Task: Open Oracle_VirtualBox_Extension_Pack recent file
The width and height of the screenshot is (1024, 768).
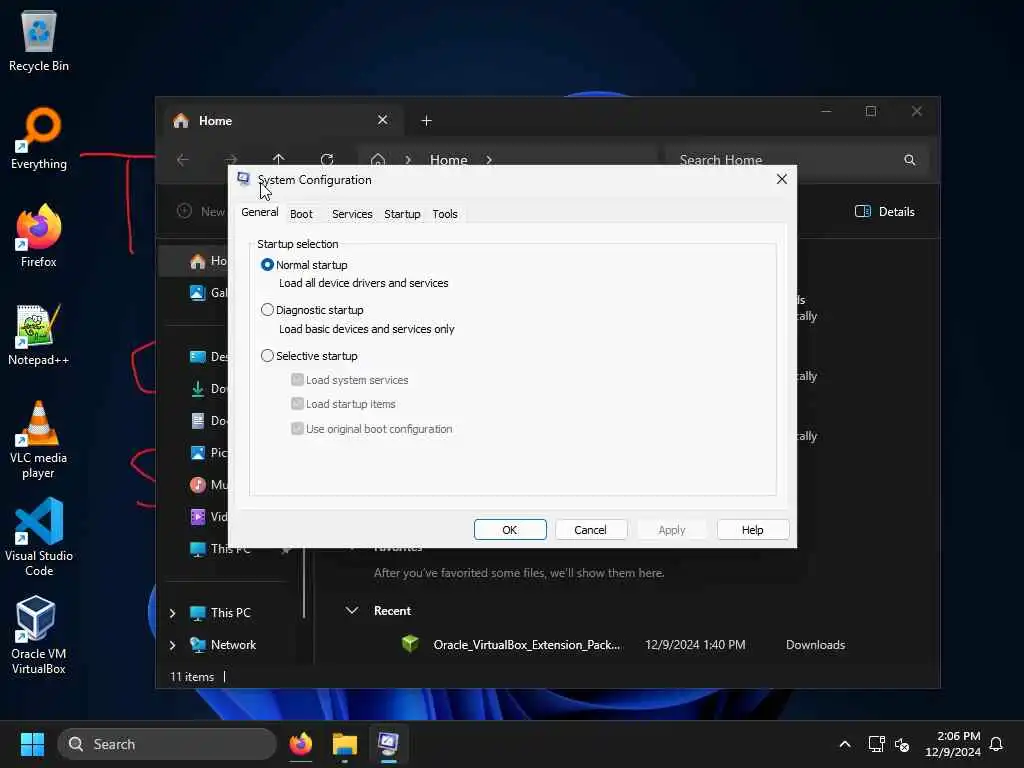Action: click(x=526, y=645)
